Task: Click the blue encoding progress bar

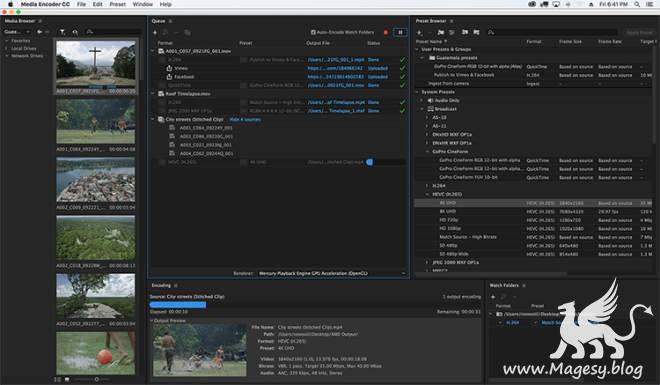Action: coord(178,305)
